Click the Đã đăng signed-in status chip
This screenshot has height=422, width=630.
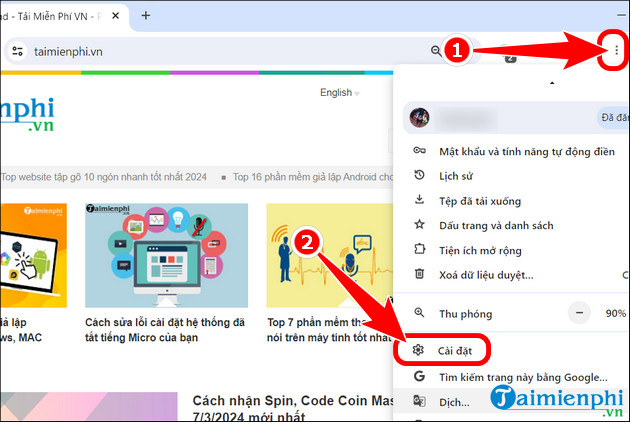tap(613, 117)
